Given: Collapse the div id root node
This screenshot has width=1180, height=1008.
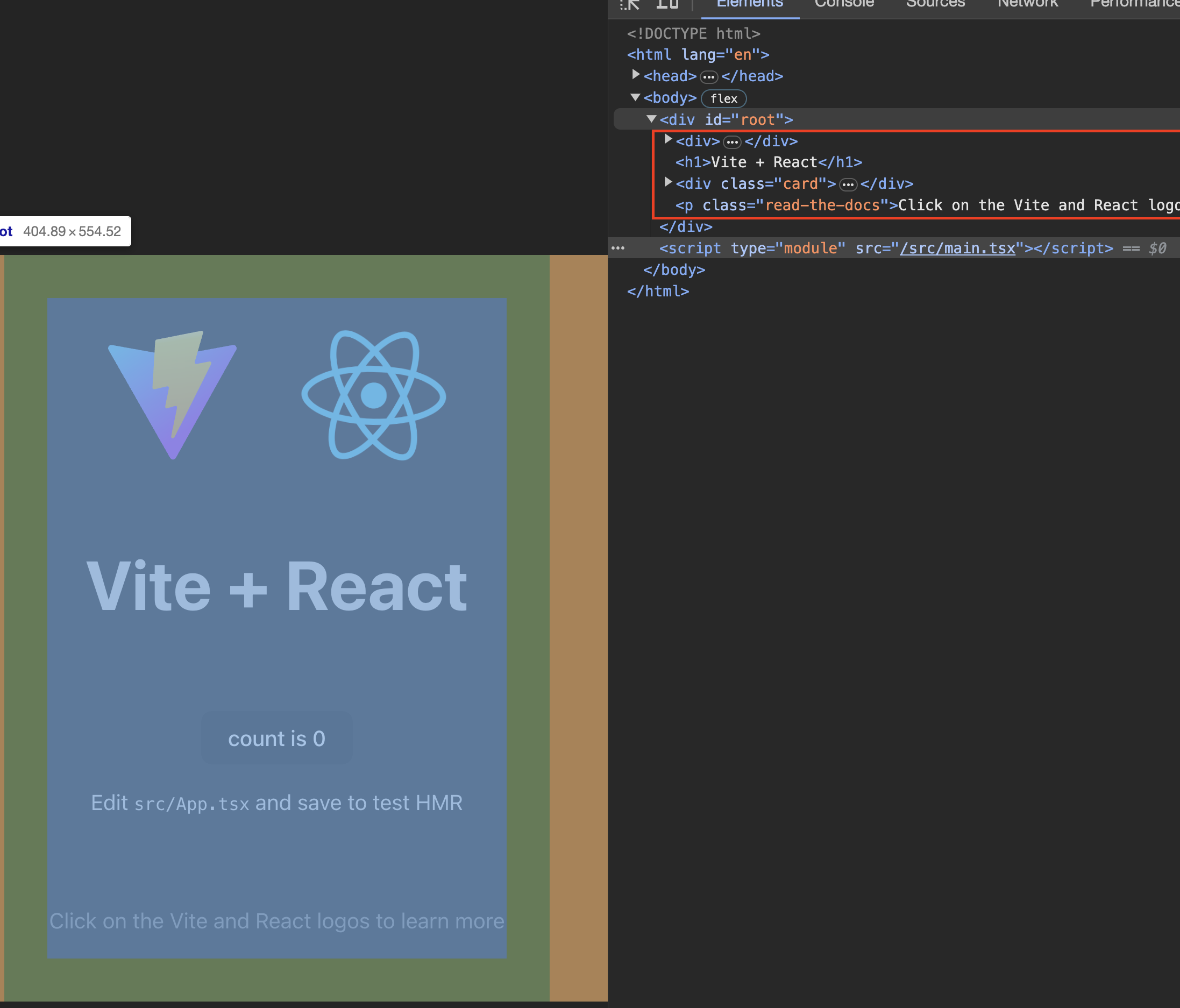Looking at the screenshot, I should pos(651,118).
